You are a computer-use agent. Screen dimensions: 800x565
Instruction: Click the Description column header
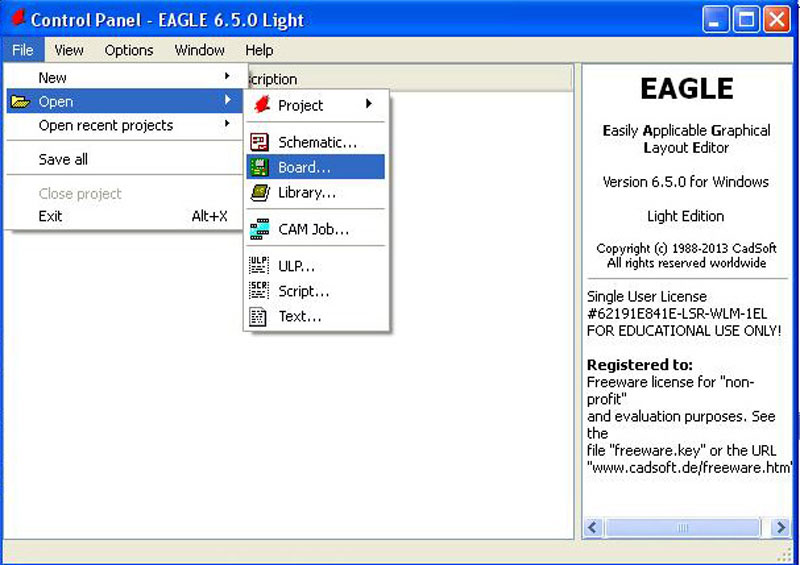[410, 79]
